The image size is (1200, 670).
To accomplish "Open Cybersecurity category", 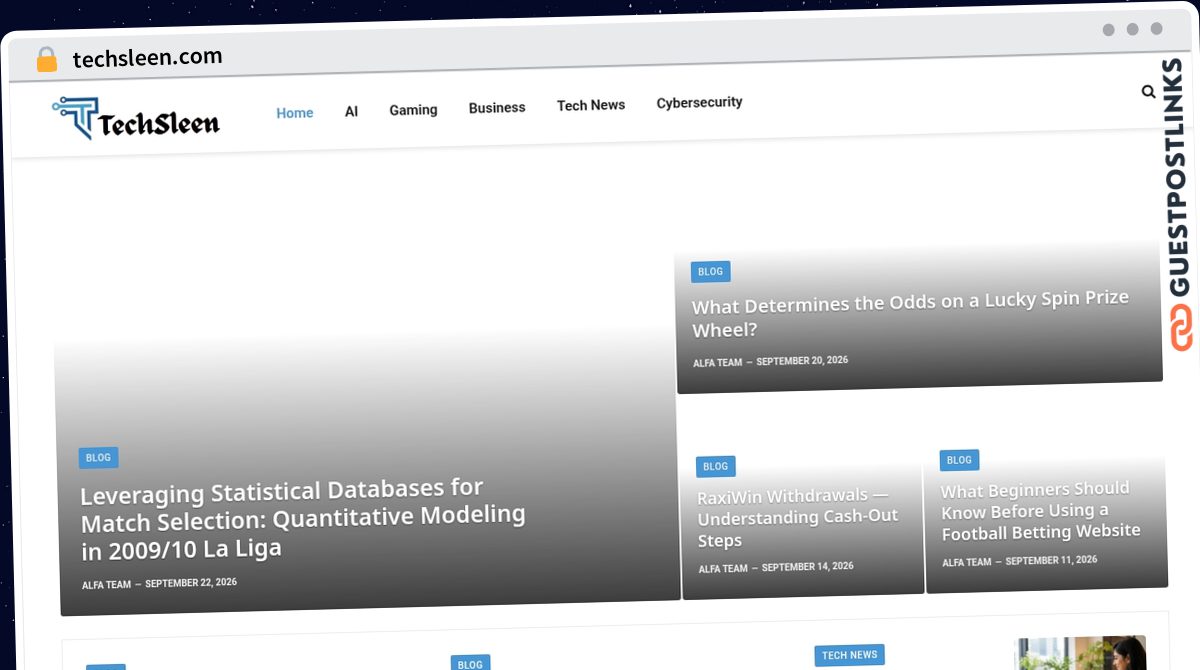I will 699,102.
